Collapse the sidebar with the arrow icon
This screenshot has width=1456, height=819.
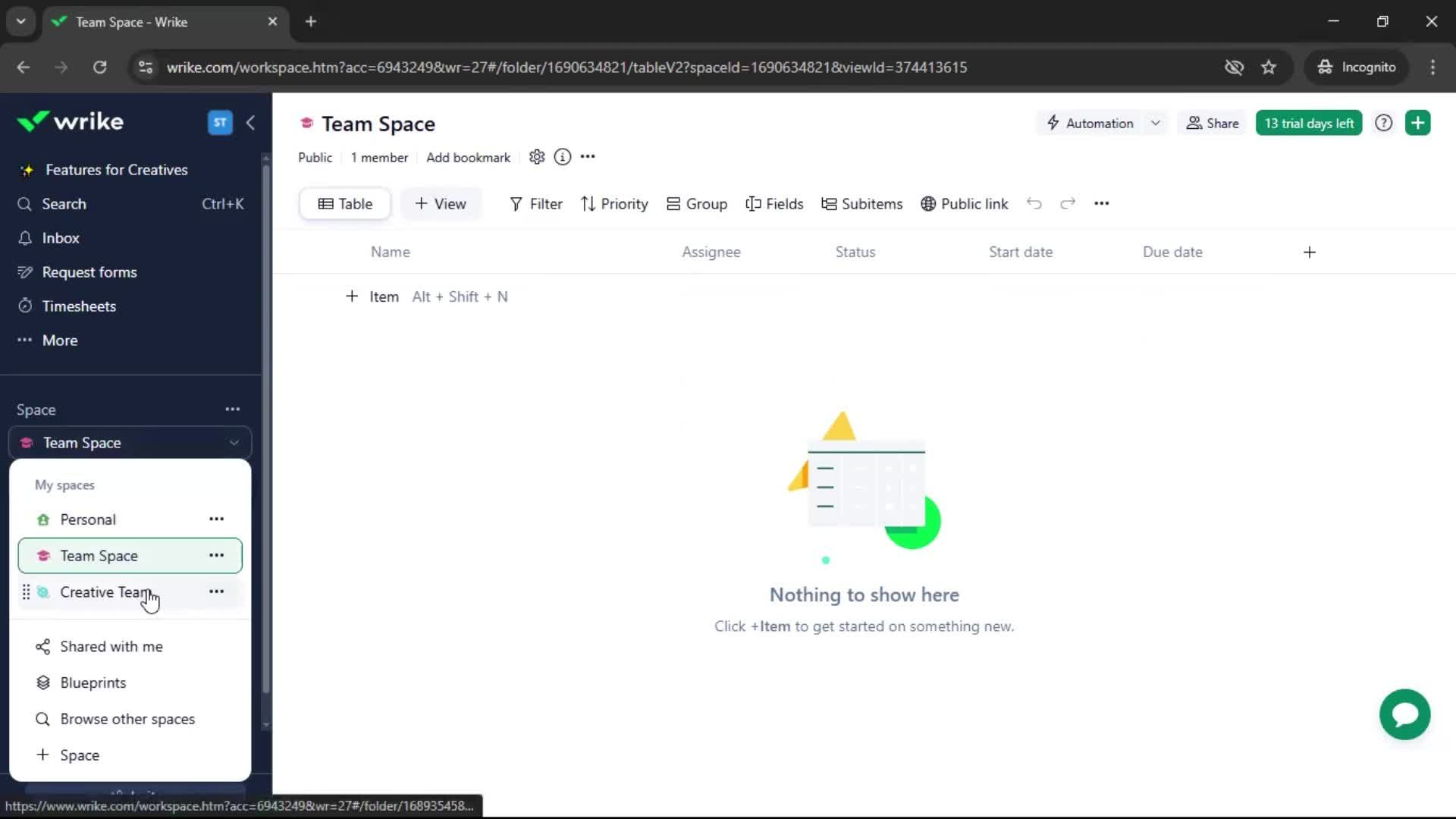click(x=250, y=122)
